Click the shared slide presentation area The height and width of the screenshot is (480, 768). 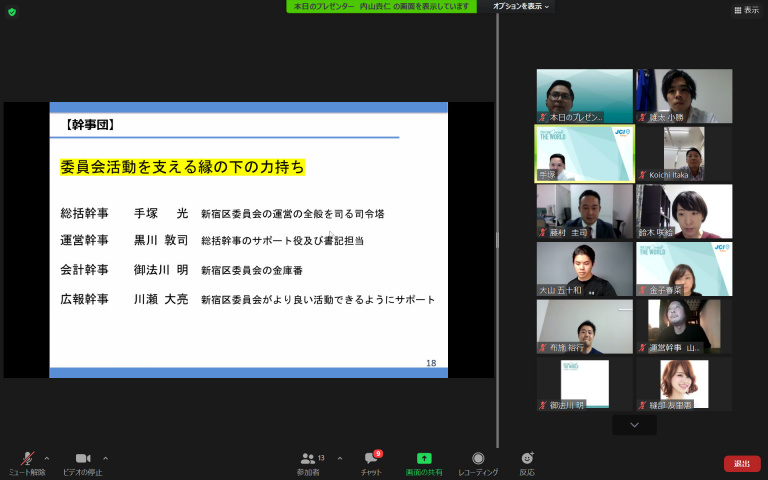click(x=248, y=239)
